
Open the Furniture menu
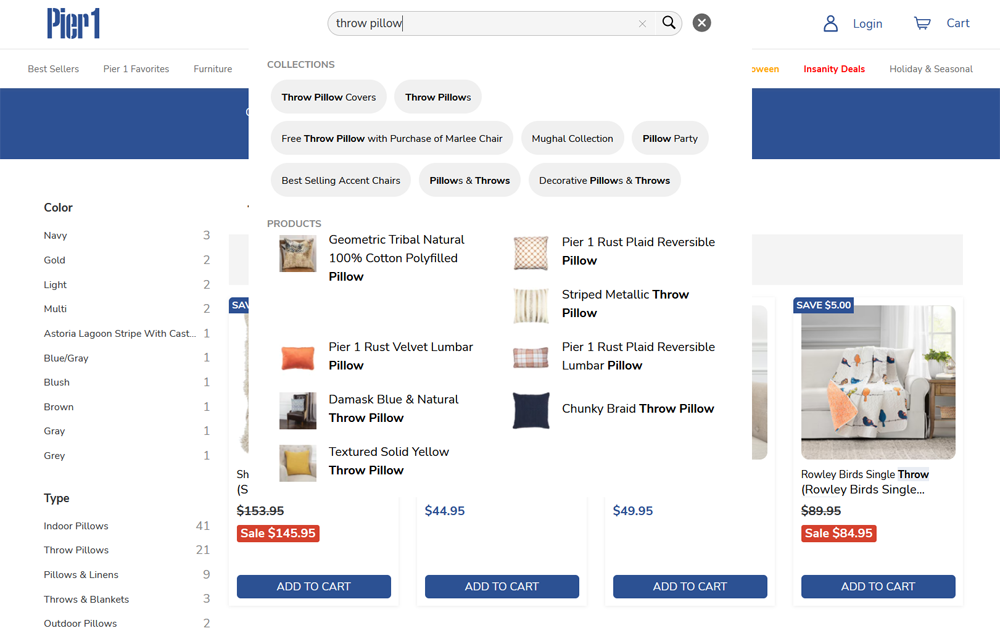pyautogui.click(x=212, y=69)
